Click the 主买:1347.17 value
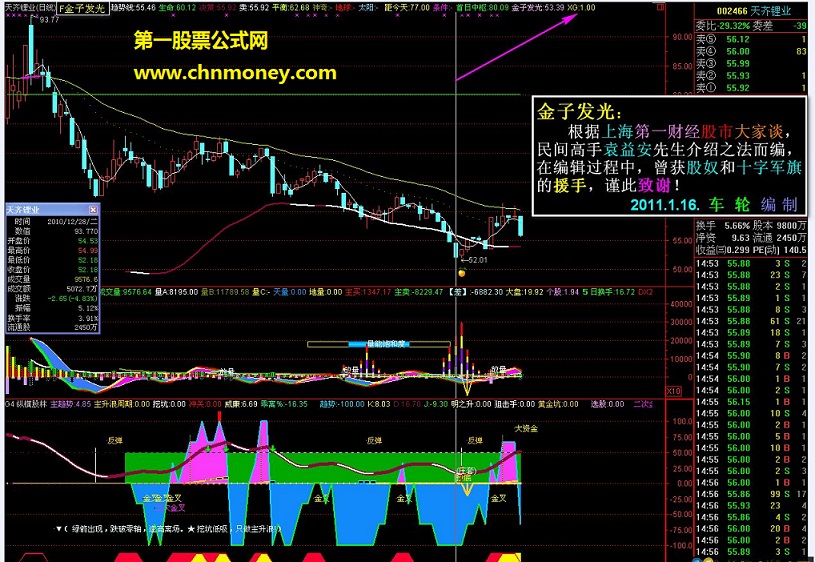815x562 pixels. tap(368, 292)
